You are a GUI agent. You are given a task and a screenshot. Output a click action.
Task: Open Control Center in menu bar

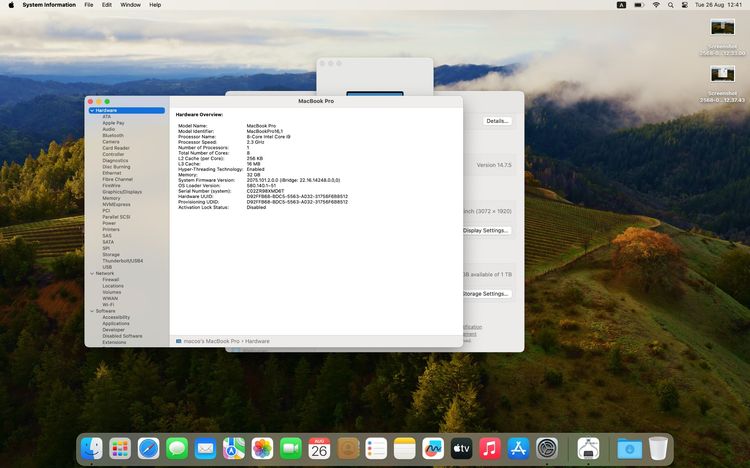(684, 5)
